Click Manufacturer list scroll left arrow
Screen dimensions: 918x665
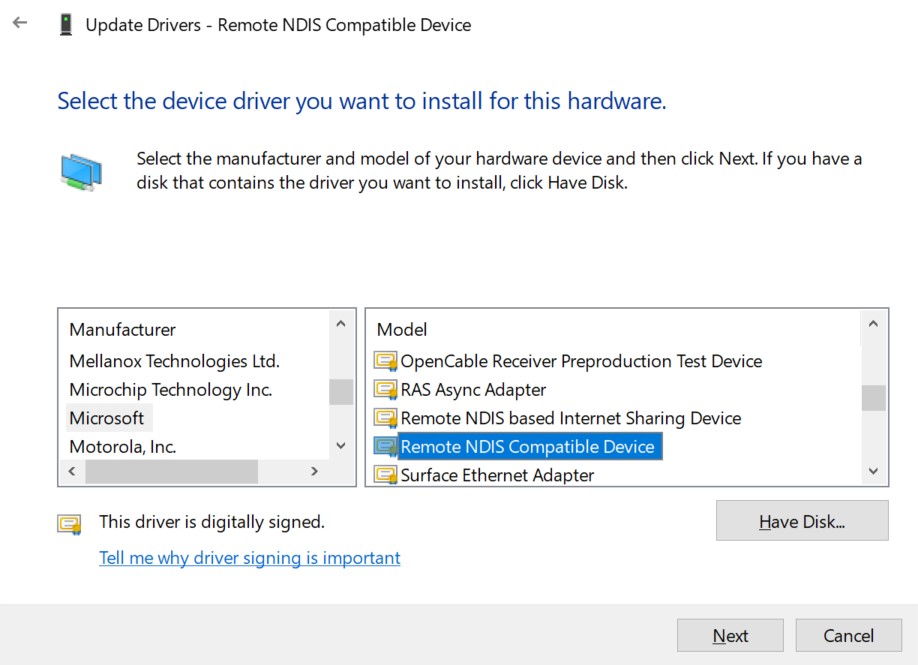point(72,471)
